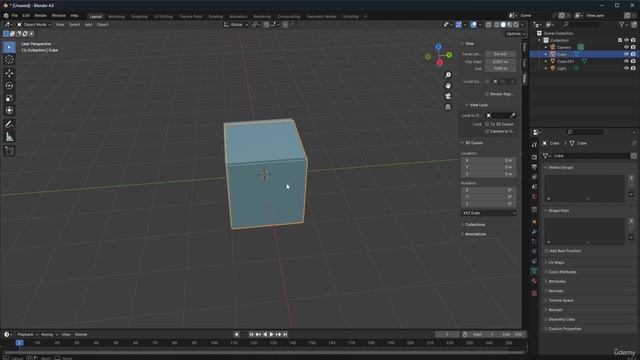640x360 pixels.
Task: Click the Focal Length value field
Action: click(x=500, y=54)
